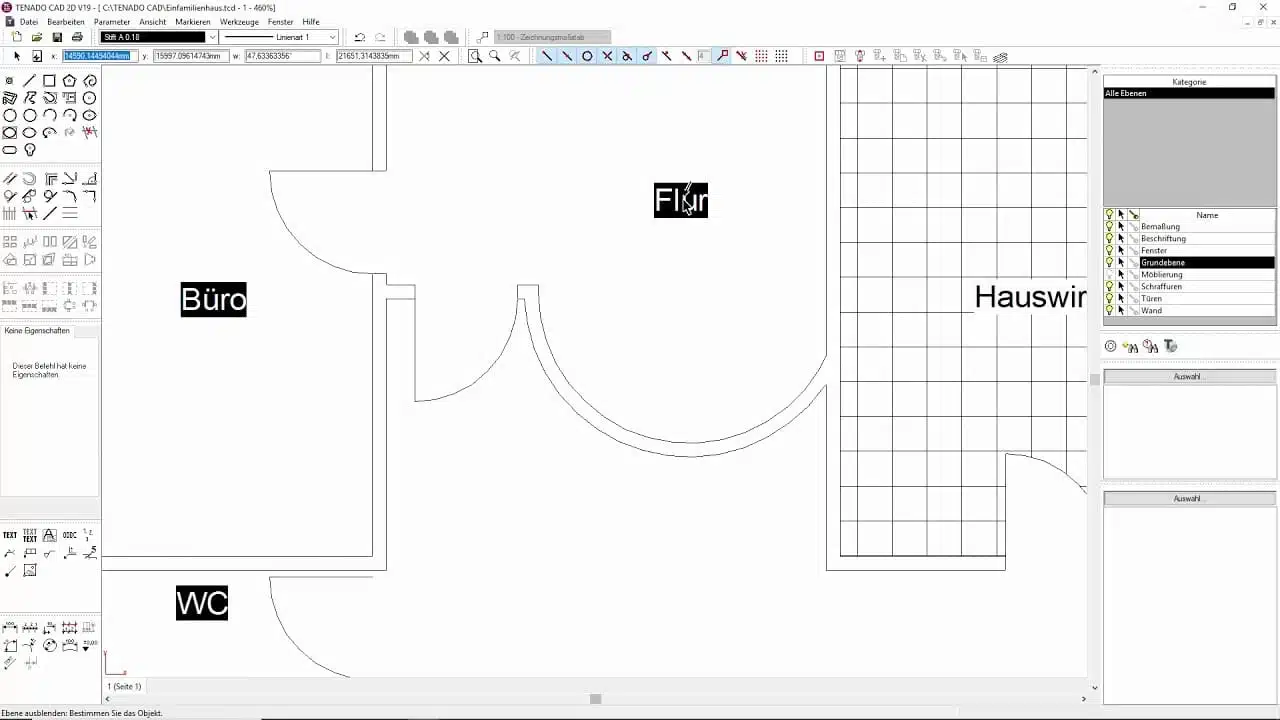Select the rounded slot shape tool
Image resolution: width=1280 pixels, height=720 pixels.
[9, 150]
